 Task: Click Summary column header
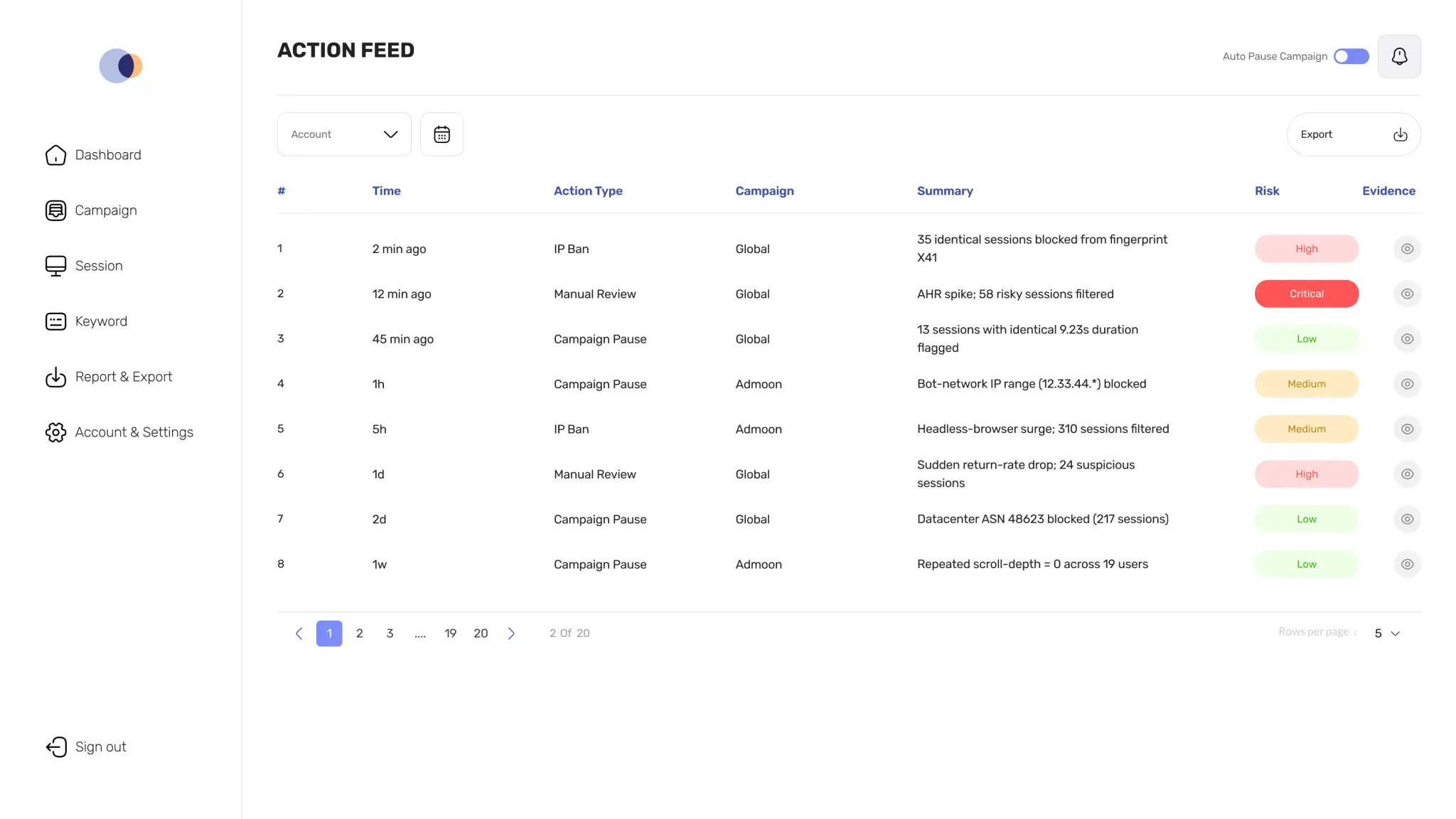click(945, 191)
